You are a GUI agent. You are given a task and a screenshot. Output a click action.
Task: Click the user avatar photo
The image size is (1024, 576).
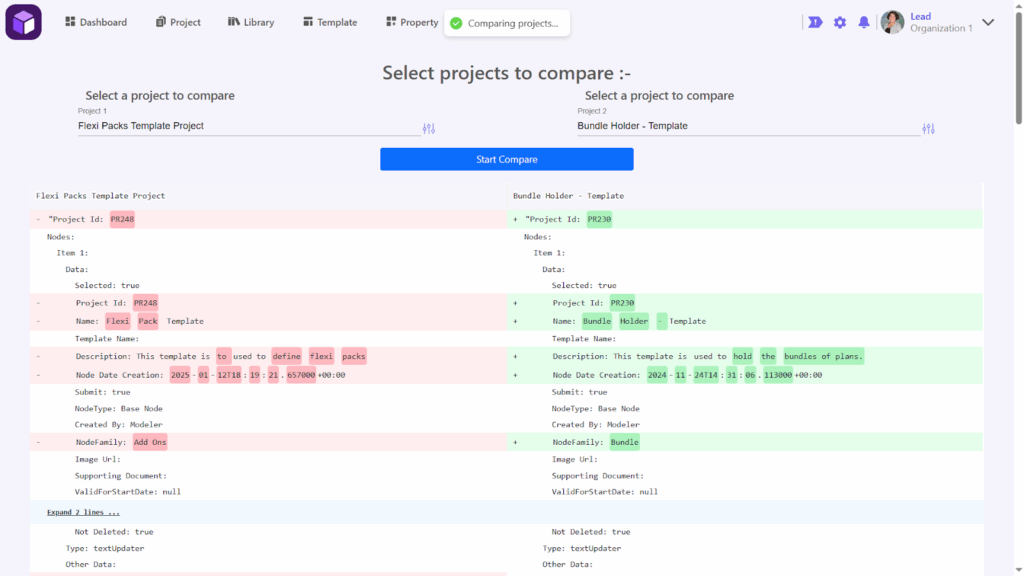pos(892,22)
